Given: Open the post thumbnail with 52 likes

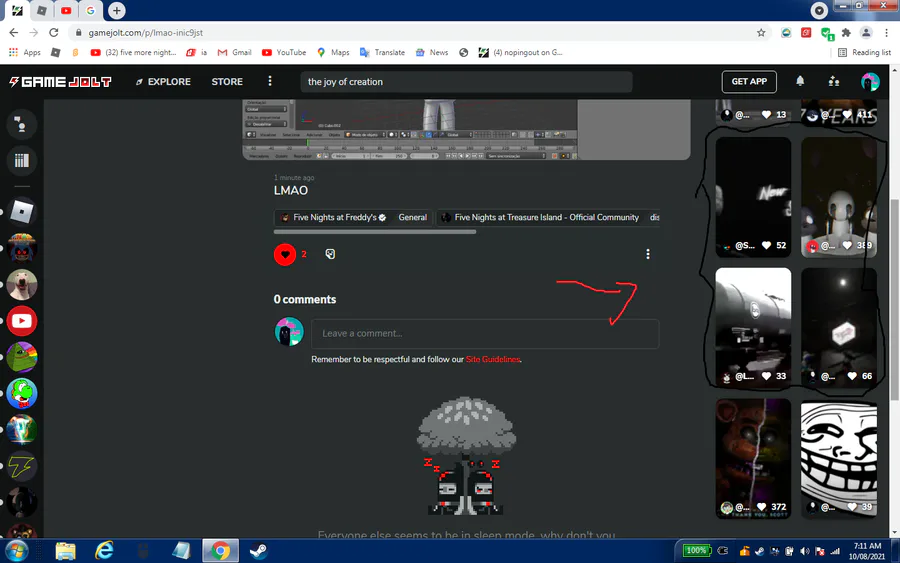Looking at the screenshot, I should [753, 197].
